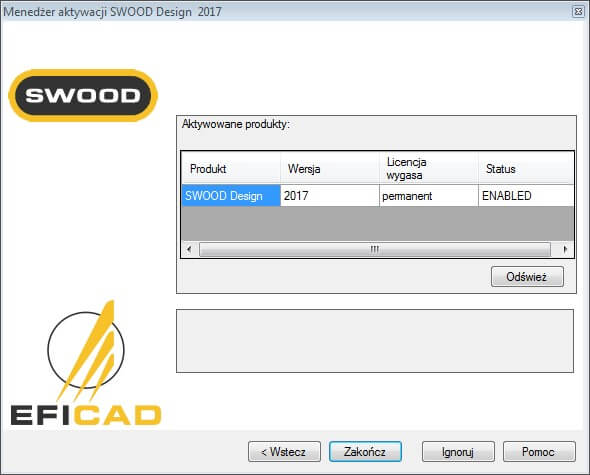Viewport: 590px width, 475px height.
Task: Select the SWOOD Design product cell
Action: 231,196
